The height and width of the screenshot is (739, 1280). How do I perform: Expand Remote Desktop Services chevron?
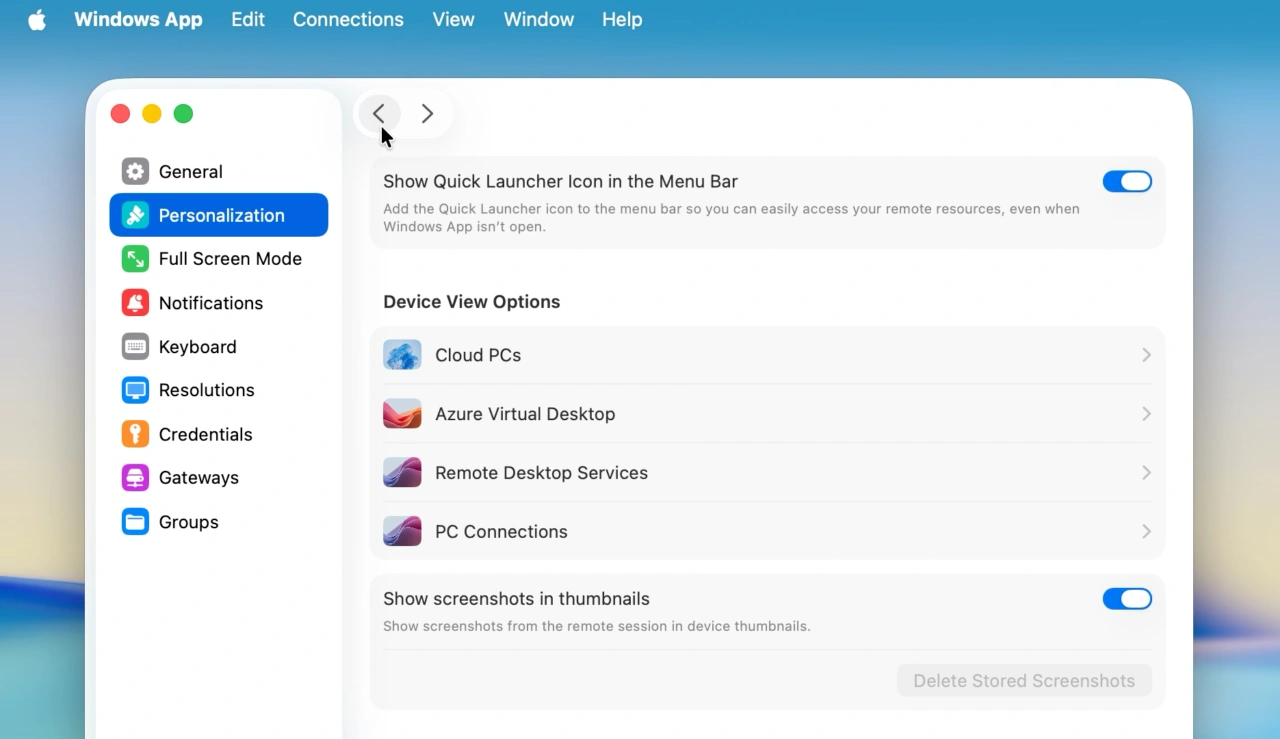(1146, 473)
